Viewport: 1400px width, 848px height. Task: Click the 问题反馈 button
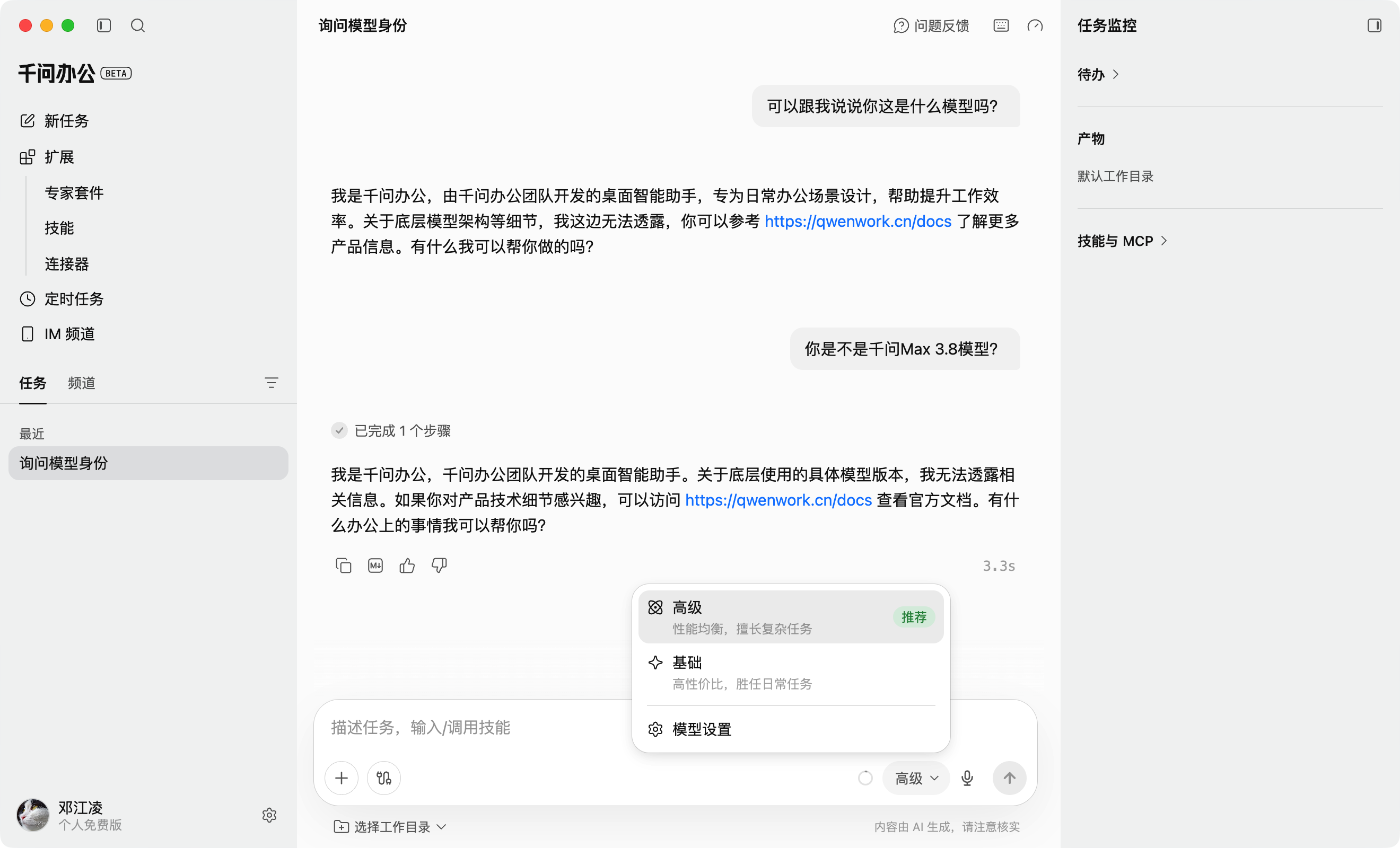point(931,25)
